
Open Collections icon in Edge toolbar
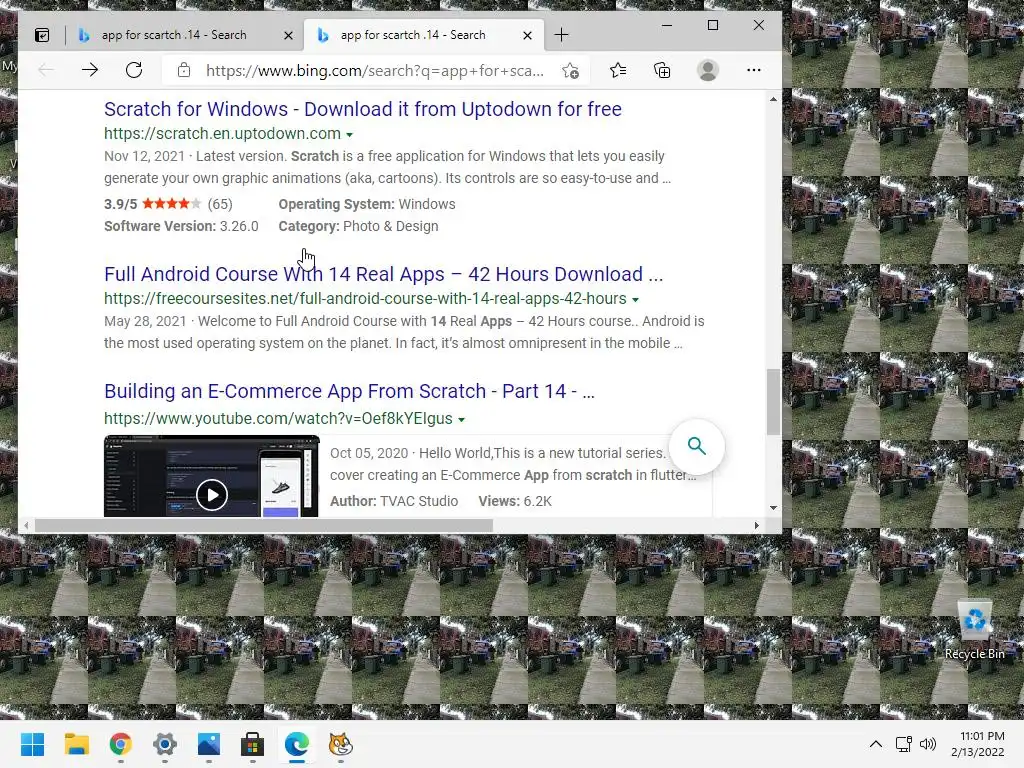coord(662,70)
